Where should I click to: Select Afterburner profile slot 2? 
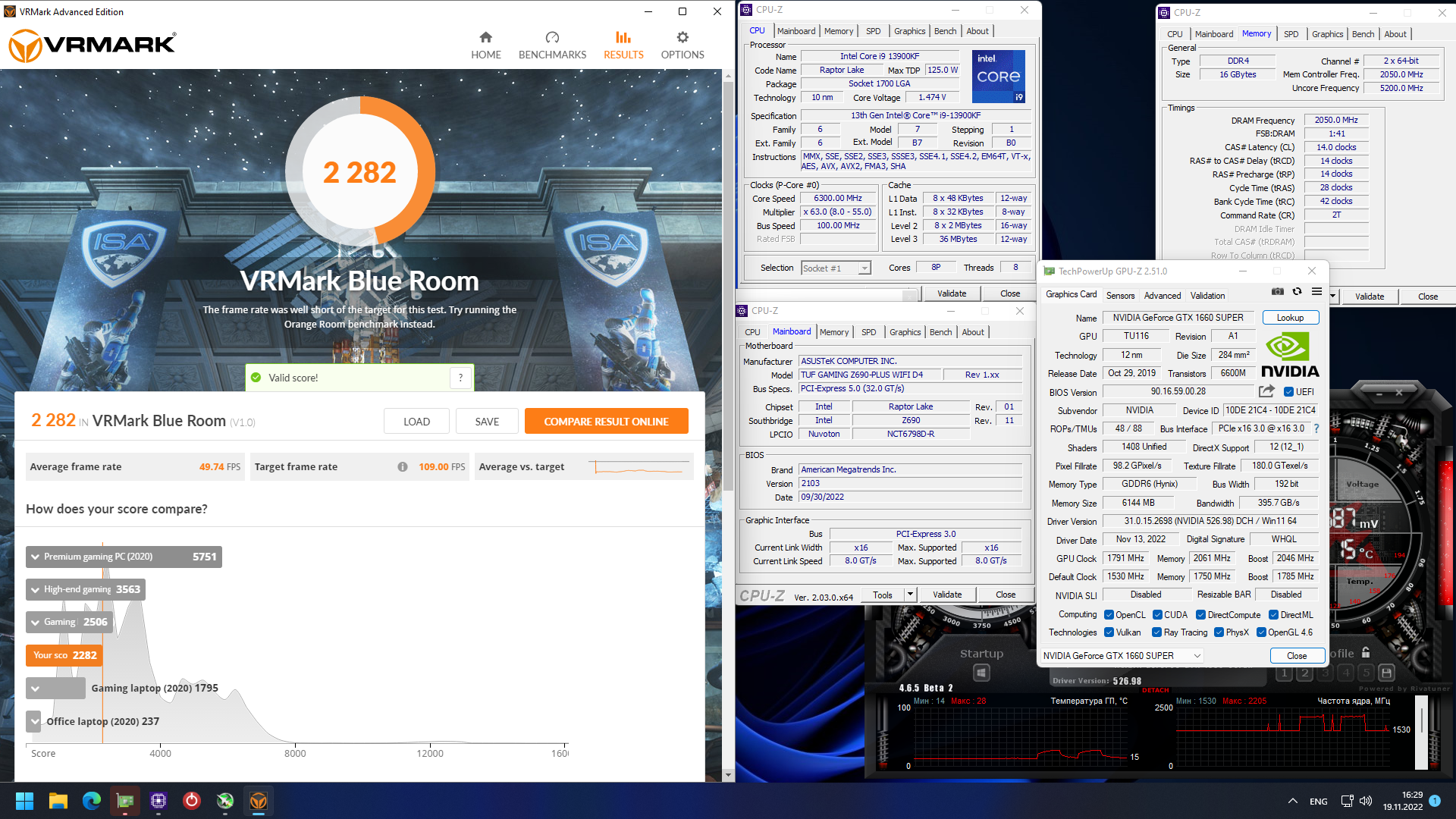coord(1304,673)
